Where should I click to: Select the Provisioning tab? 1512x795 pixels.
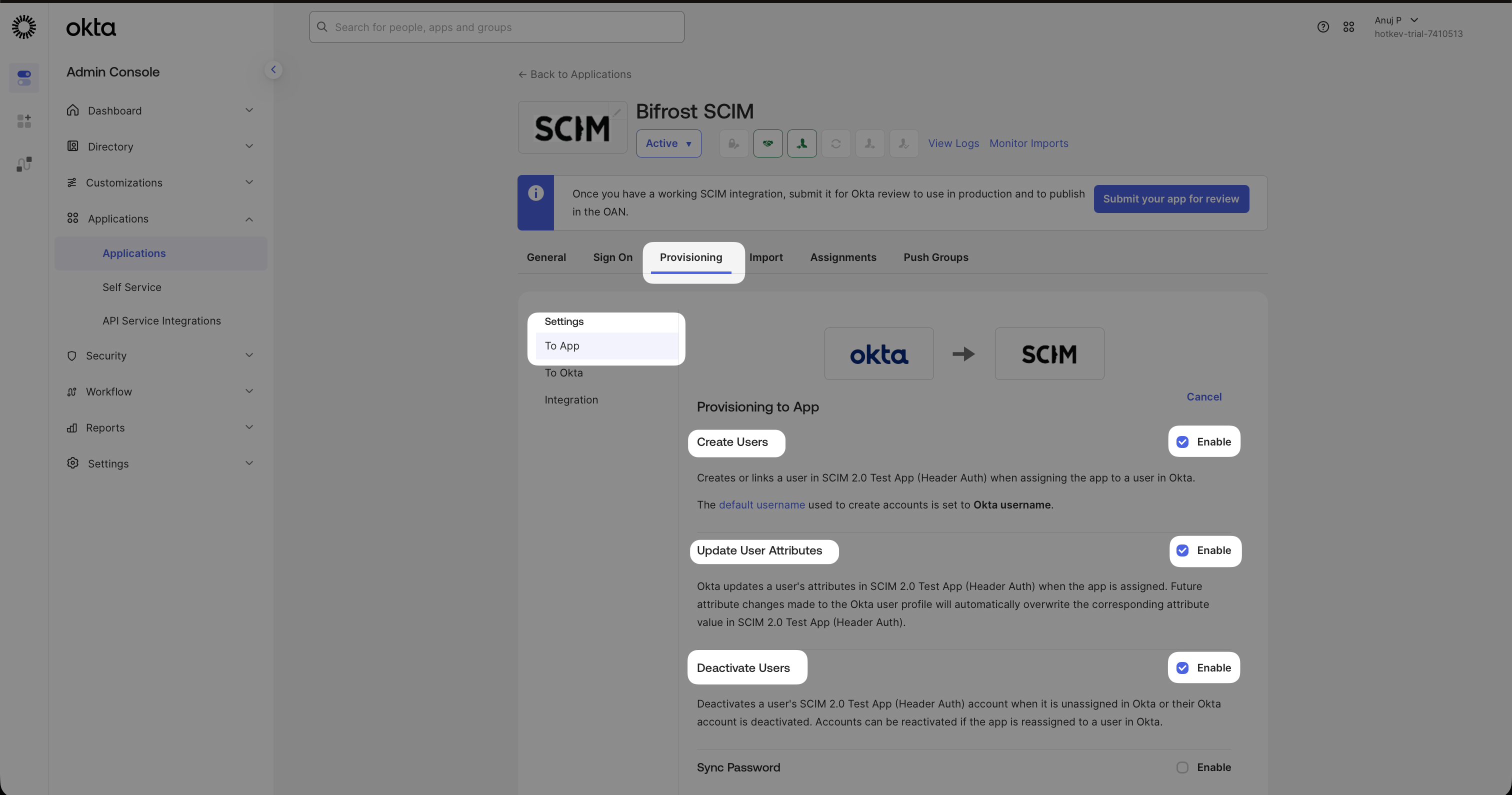pyautogui.click(x=691, y=257)
